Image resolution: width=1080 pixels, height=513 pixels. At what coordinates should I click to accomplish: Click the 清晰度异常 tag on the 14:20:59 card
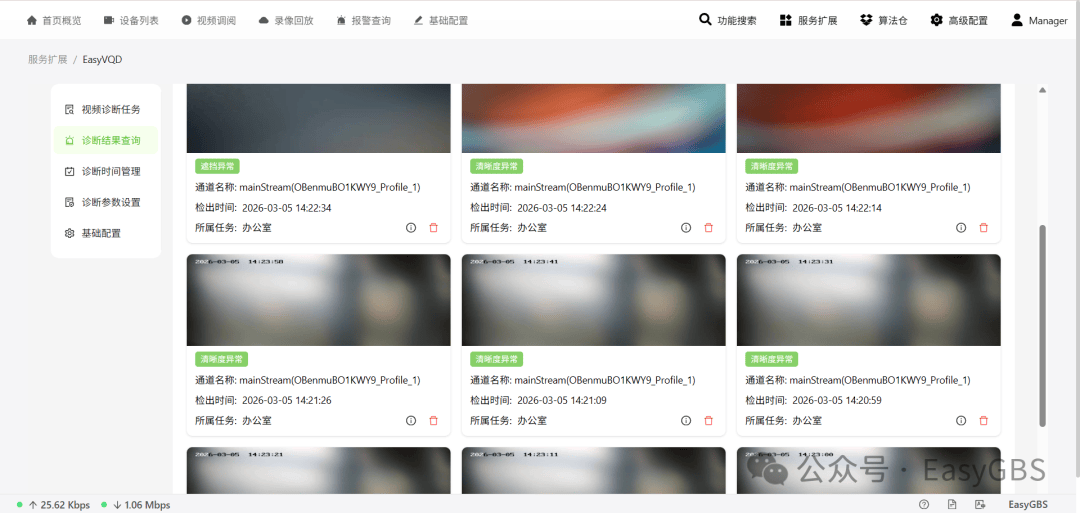pos(771,359)
